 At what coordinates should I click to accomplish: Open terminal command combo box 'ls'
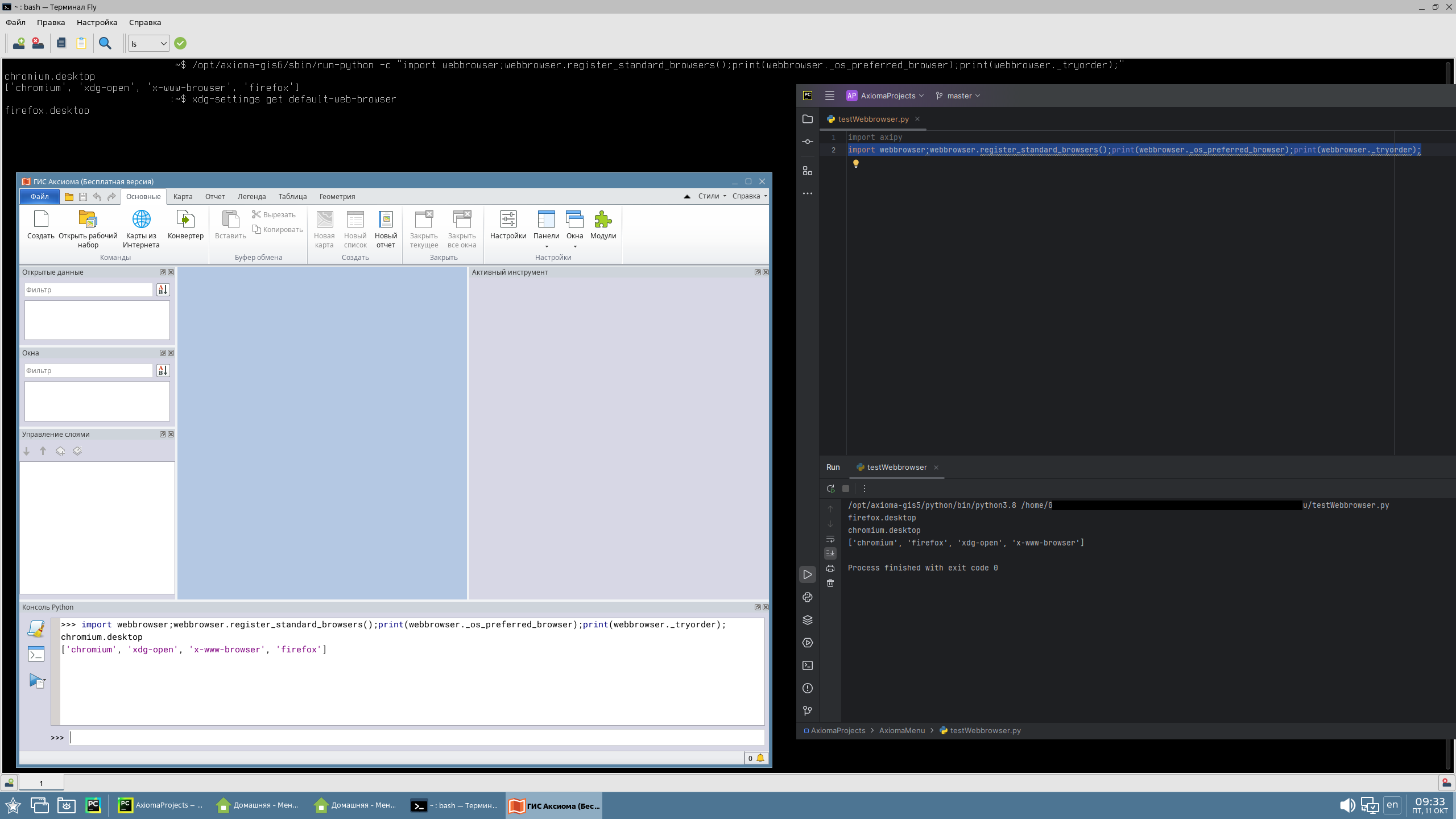148,44
